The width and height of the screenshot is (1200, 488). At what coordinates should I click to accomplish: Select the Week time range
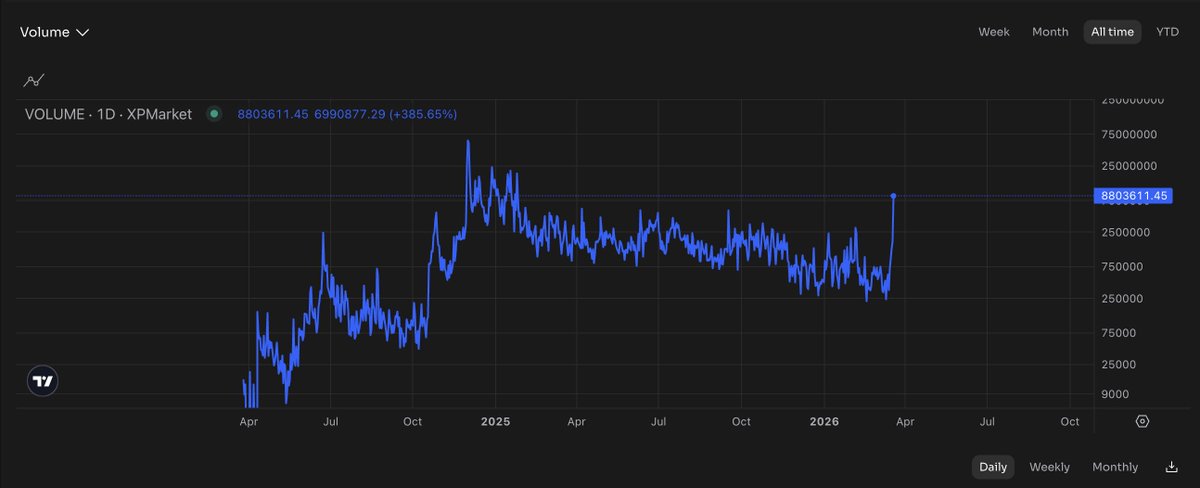(993, 32)
